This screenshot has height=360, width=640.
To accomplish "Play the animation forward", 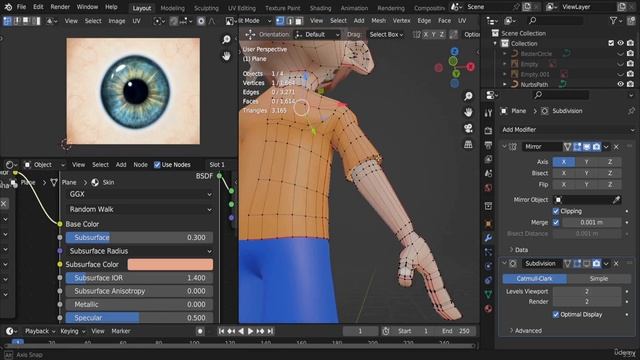I will click(x=251, y=331).
